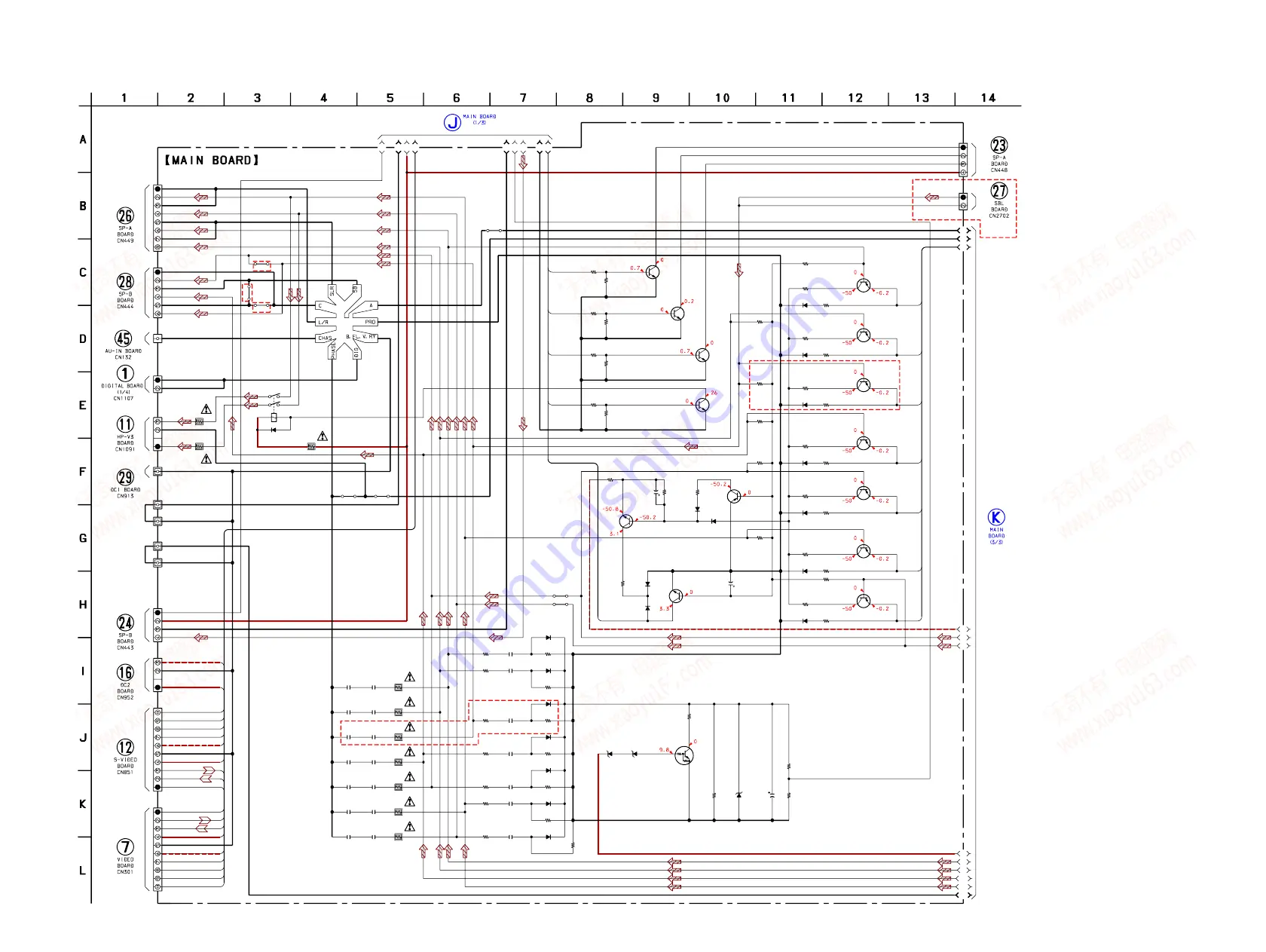Click row header A on left ruler

(x=83, y=139)
